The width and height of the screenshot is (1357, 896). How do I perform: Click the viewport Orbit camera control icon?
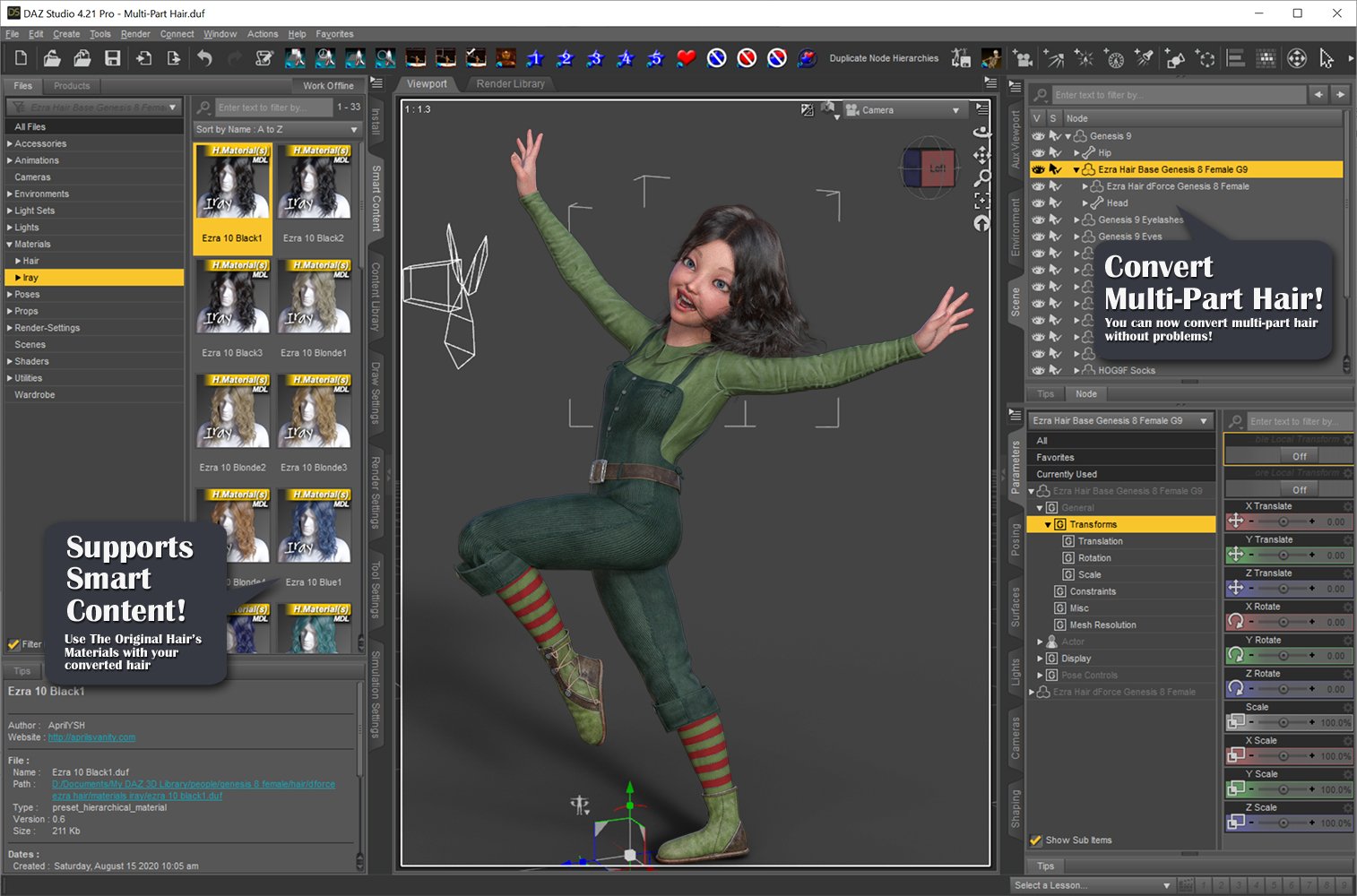(x=982, y=132)
